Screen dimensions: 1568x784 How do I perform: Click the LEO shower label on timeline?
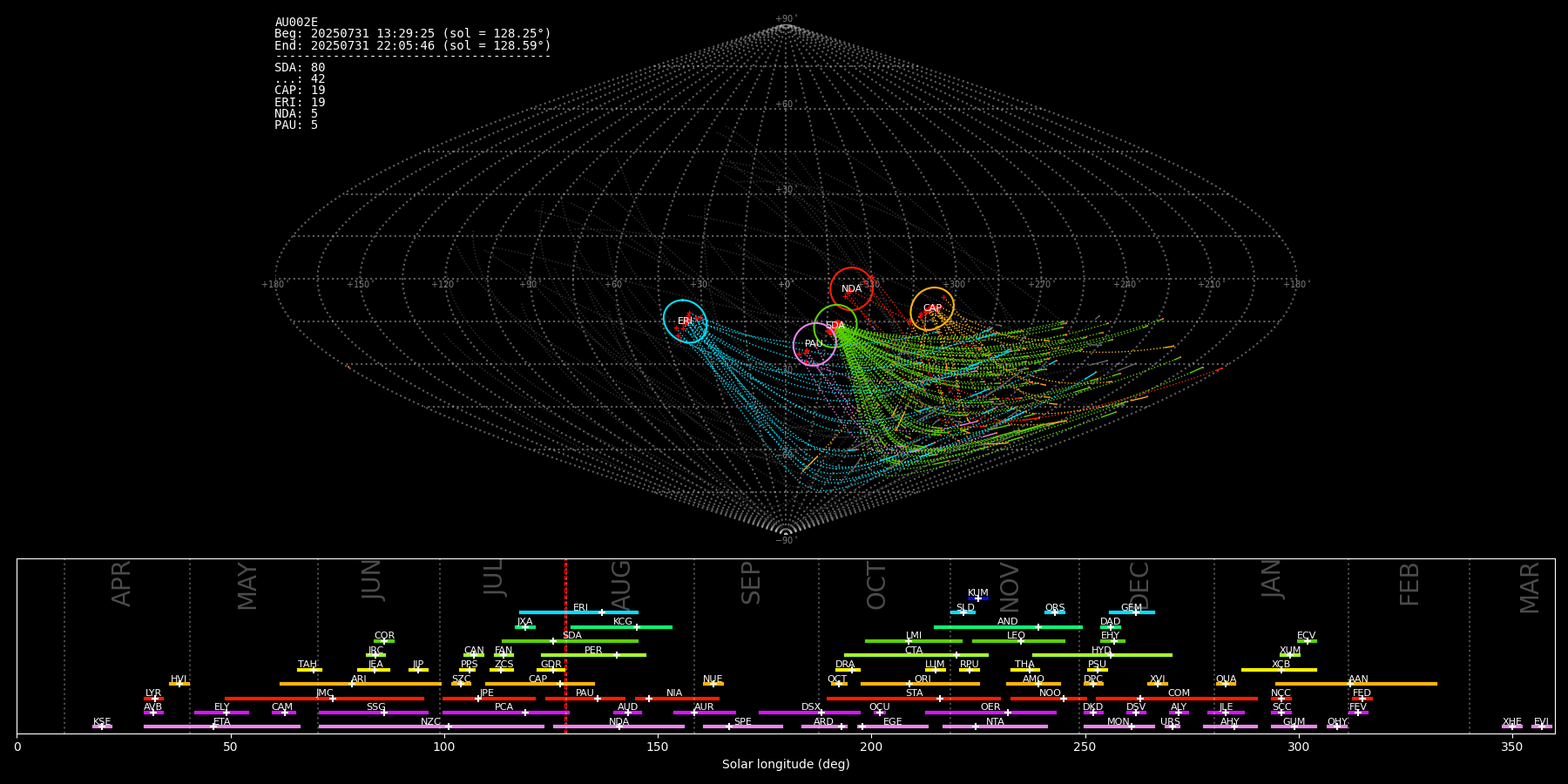click(x=1017, y=636)
